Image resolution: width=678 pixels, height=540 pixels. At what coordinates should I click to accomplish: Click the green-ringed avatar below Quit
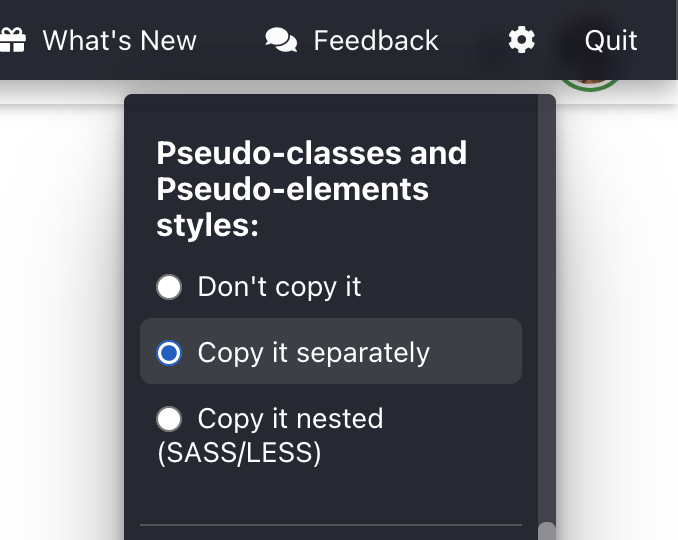point(590,84)
